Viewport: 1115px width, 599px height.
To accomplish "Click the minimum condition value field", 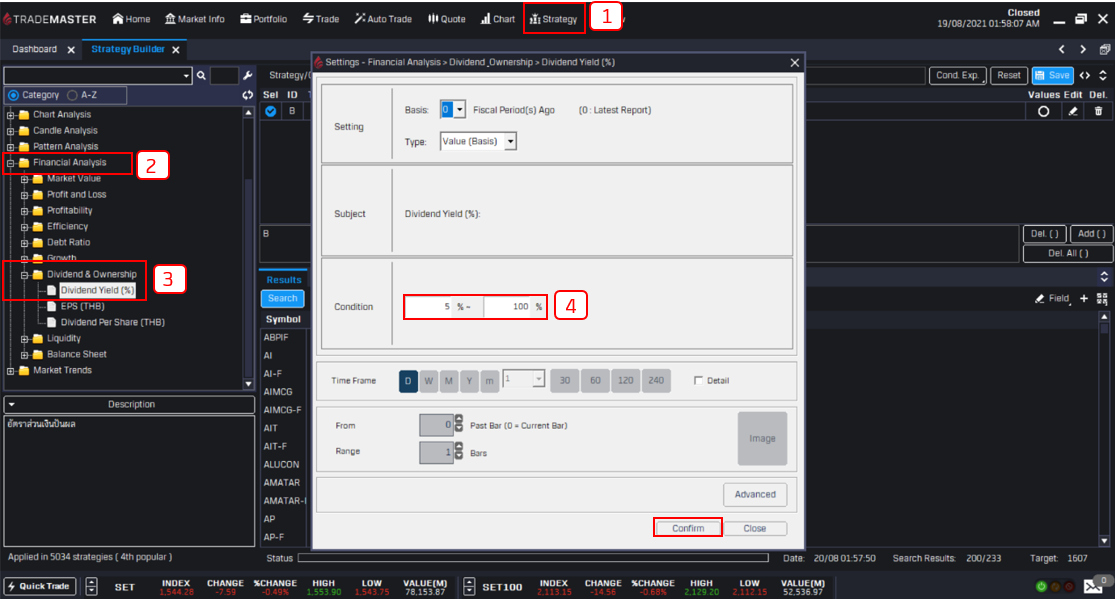I will coord(428,307).
